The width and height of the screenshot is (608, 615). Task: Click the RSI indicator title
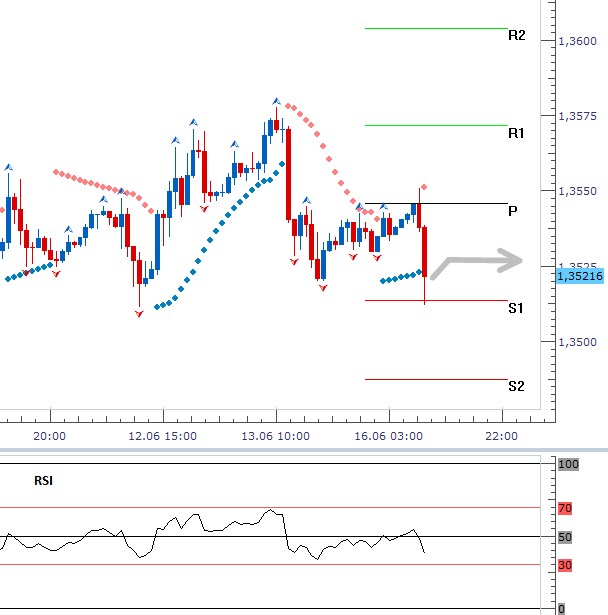pyautogui.click(x=43, y=480)
